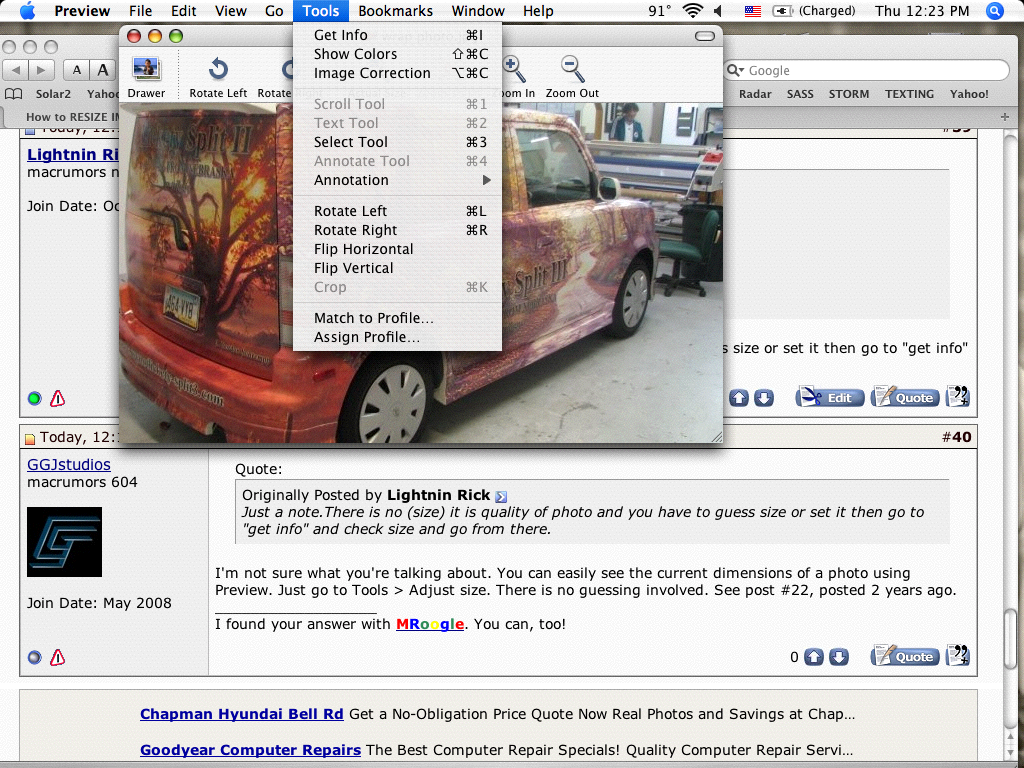Viewport: 1024px width, 768px height.
Task: Expand the Annotation submenu arrow
Action: 487,180
